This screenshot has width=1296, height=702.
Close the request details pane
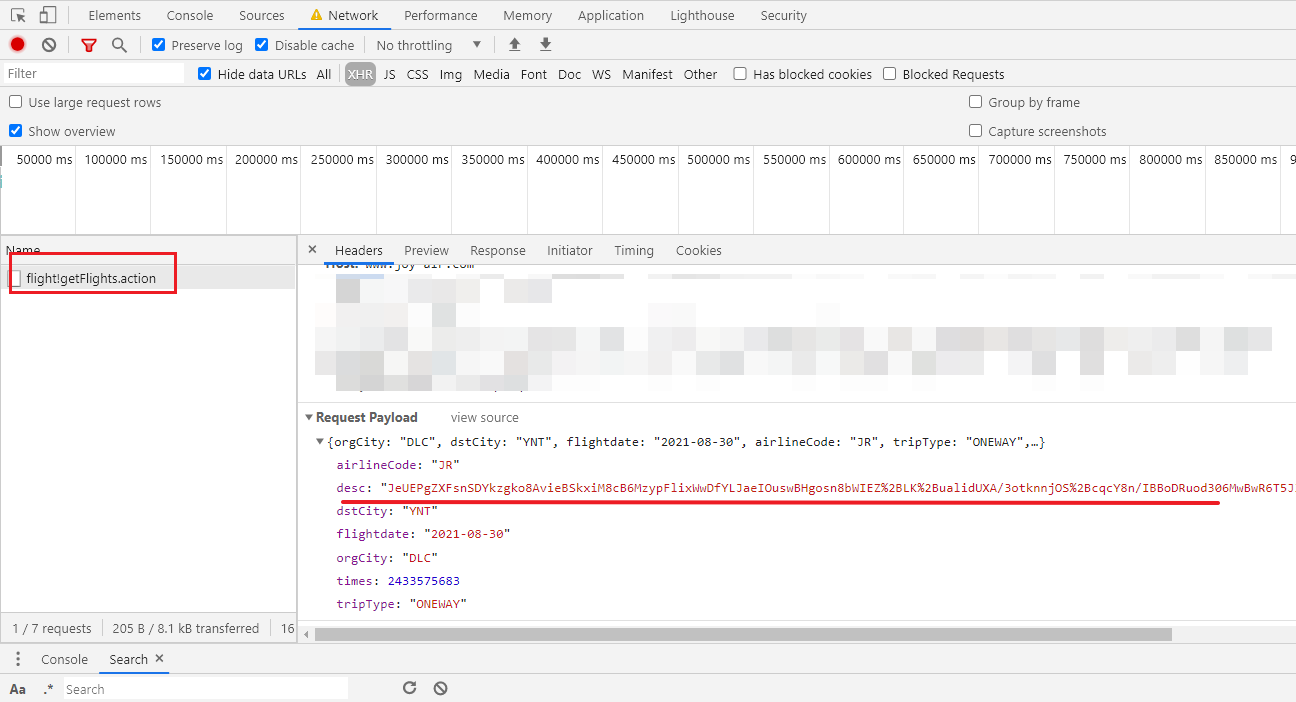[312, 250]
